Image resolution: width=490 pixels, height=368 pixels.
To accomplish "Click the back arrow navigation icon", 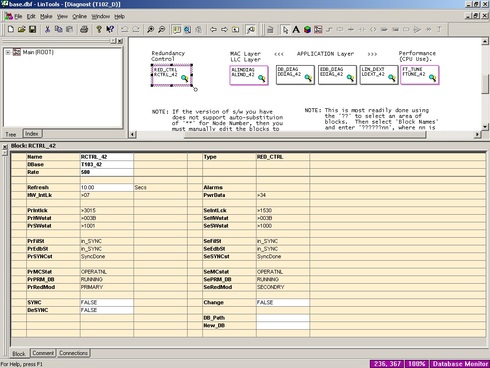I will pyautogui.click(x=213, y=30).
